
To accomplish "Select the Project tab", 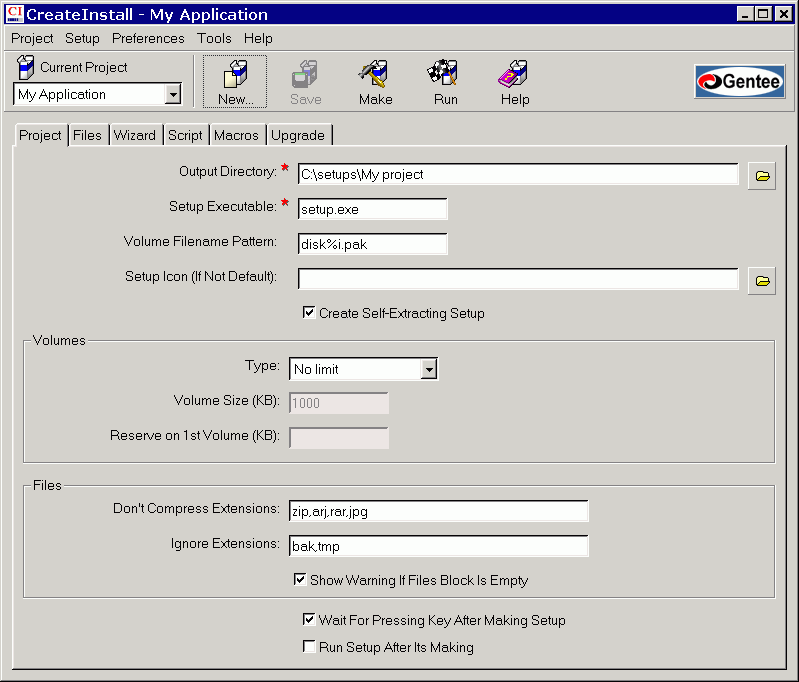I will (40, 135).
